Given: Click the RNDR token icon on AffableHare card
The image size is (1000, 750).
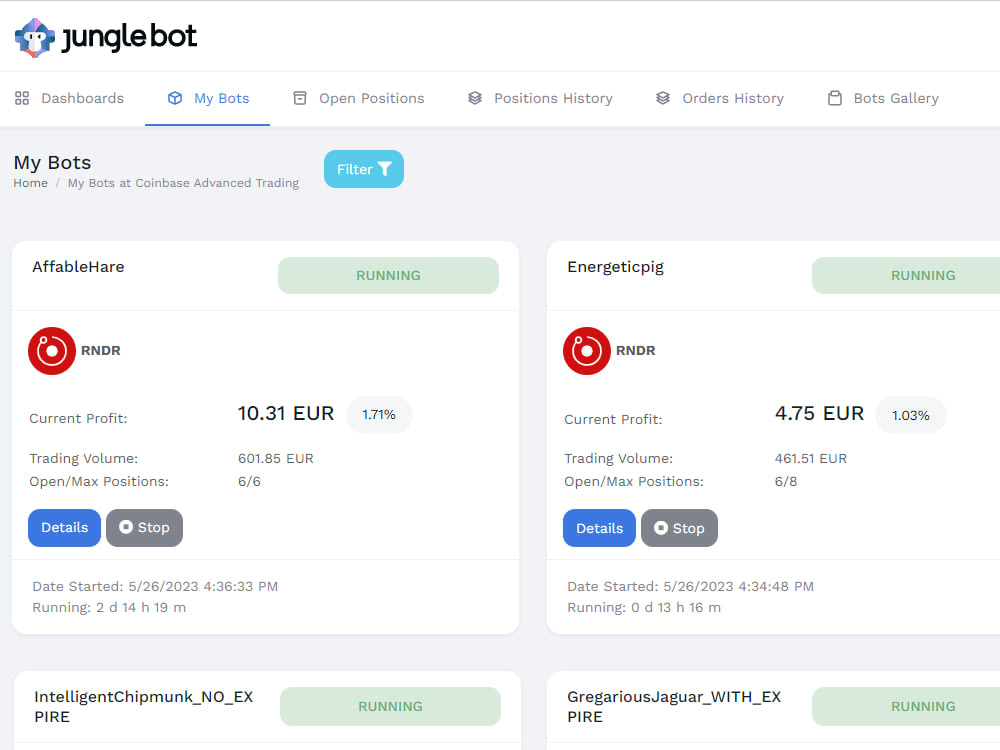Looking at the screenshot, I should click(52, 351).
